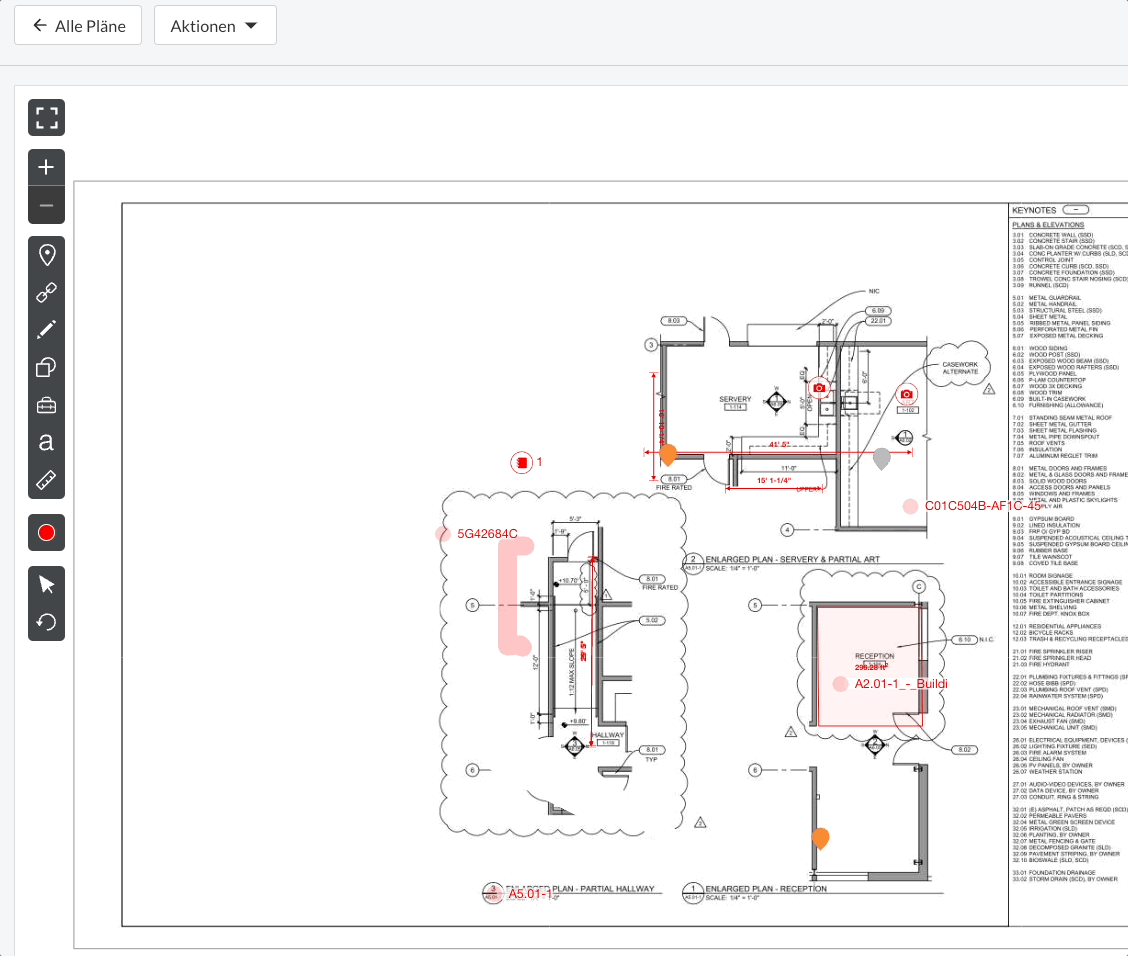
Task: Select the text annotation tool
Action: tap(46, 442)
